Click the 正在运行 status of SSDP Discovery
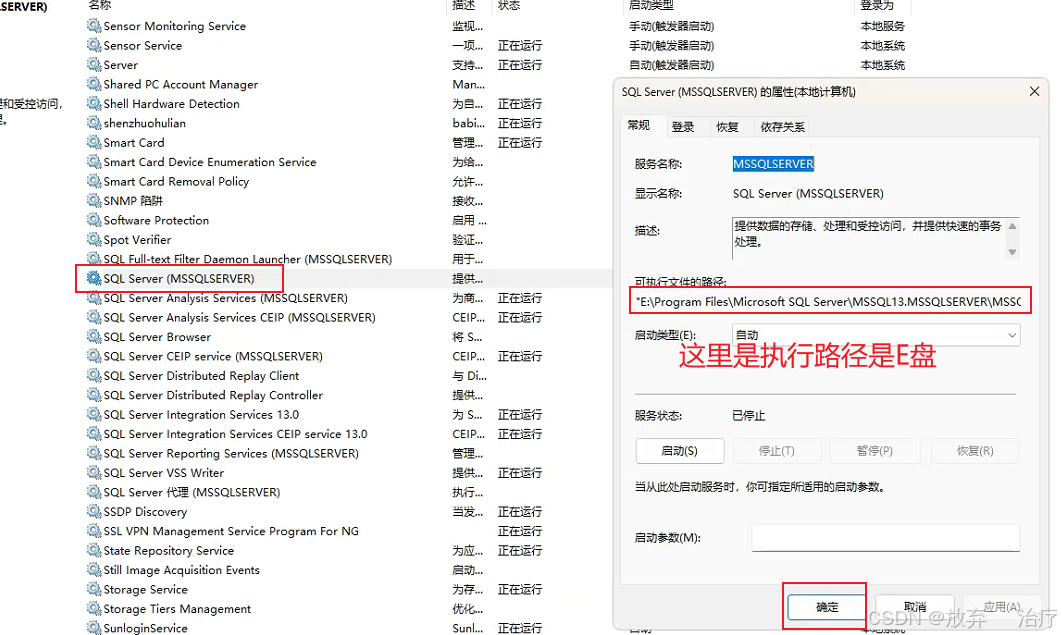 tap(519, 512)
